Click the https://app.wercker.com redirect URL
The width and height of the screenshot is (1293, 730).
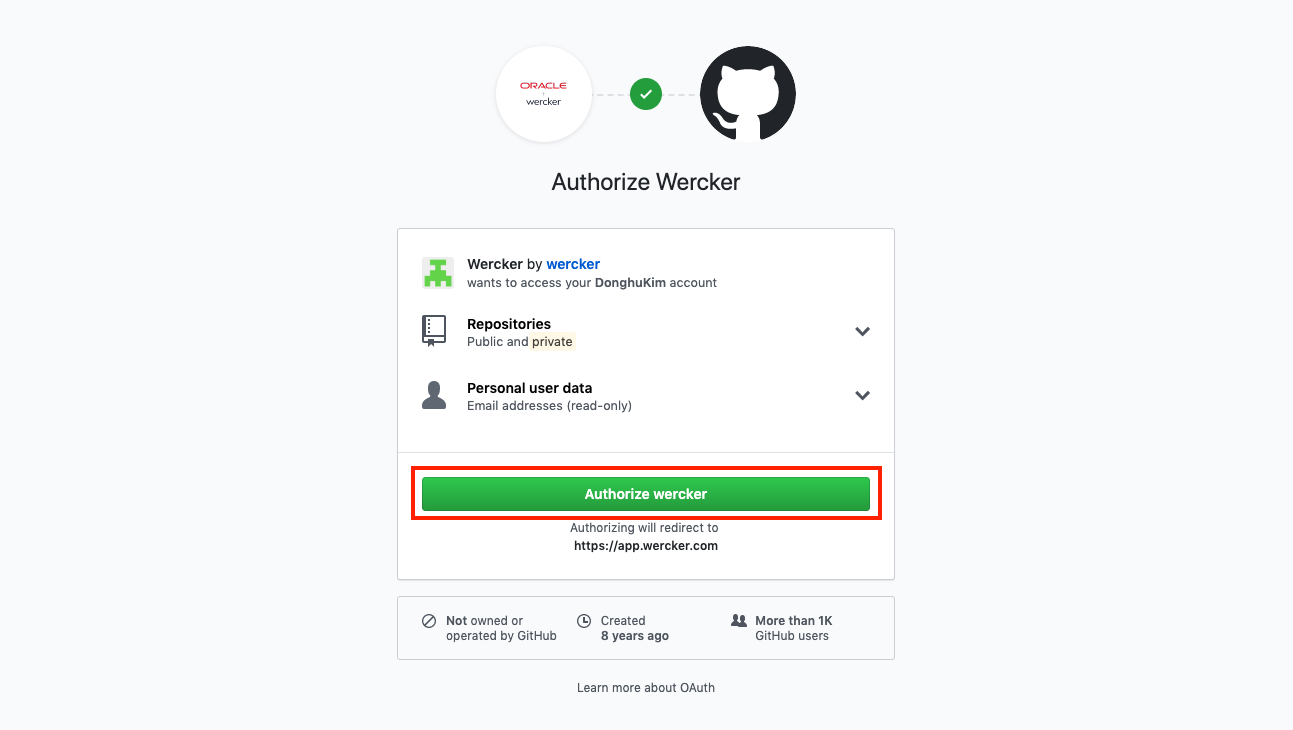[646, 546]
